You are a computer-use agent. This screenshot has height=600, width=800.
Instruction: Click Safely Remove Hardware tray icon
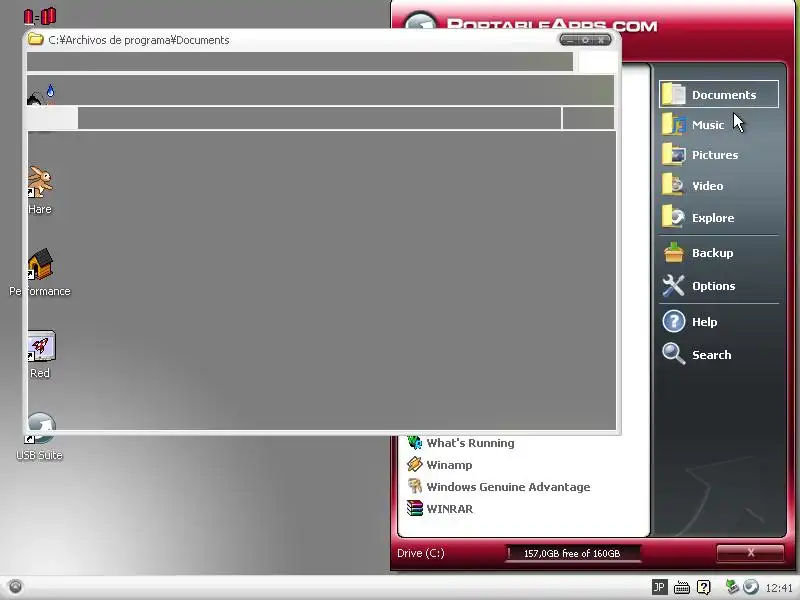point(733,587)
